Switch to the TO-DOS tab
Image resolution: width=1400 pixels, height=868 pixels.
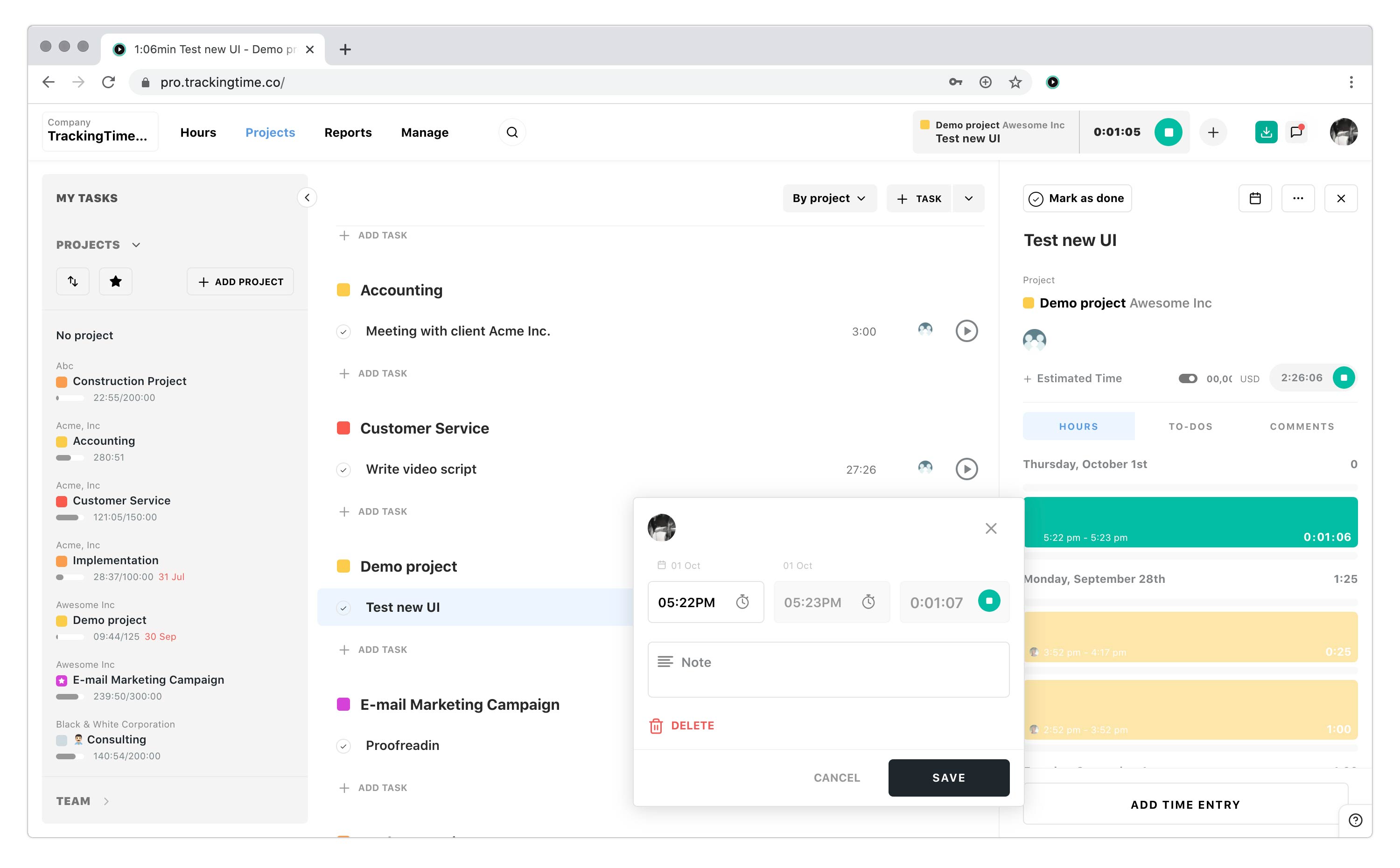1190,427
